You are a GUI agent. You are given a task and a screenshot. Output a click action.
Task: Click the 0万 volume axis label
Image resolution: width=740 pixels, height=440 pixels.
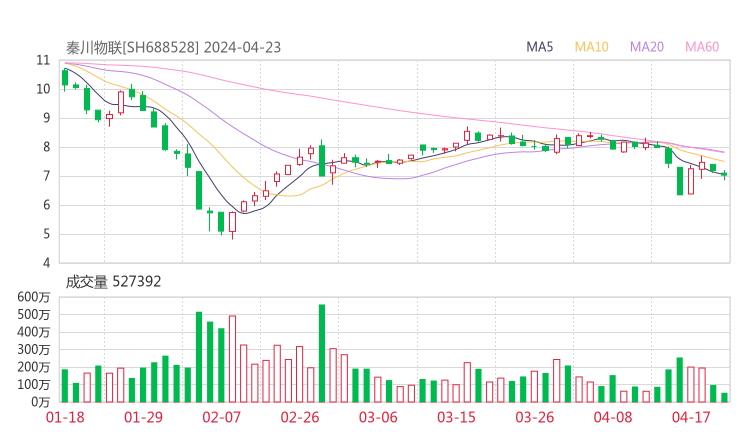point(40,402)
